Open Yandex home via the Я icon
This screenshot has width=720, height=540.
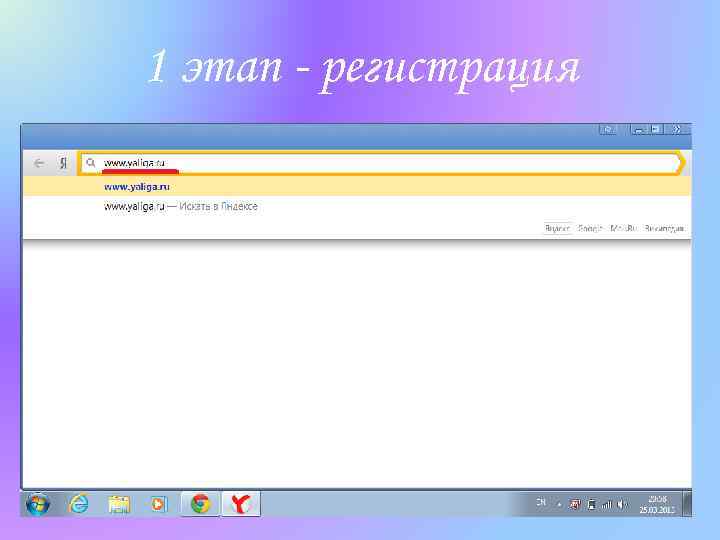(63, 163)
